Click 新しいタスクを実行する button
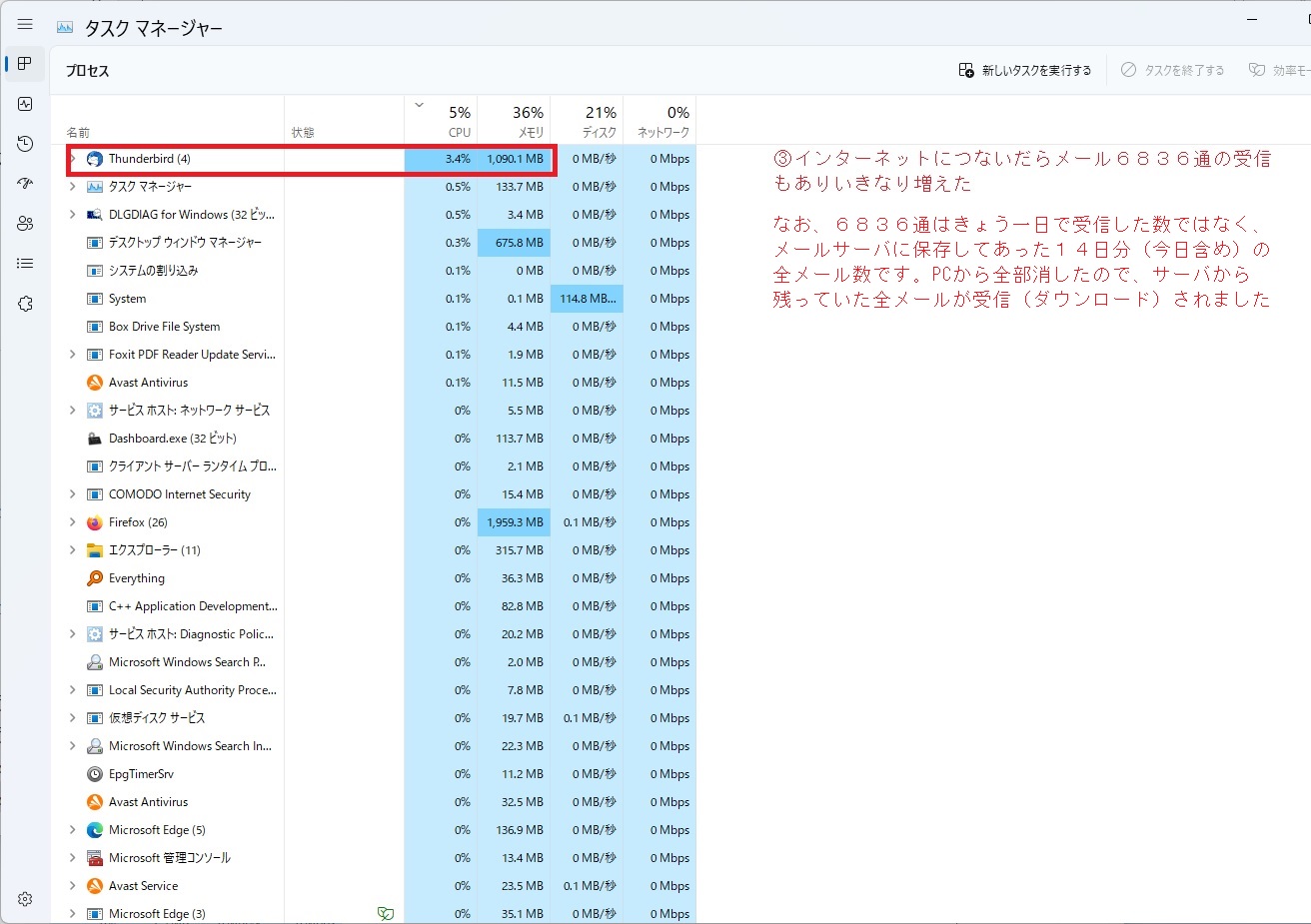Screen dimensions: 1311x924 (x=1025, y=70)
